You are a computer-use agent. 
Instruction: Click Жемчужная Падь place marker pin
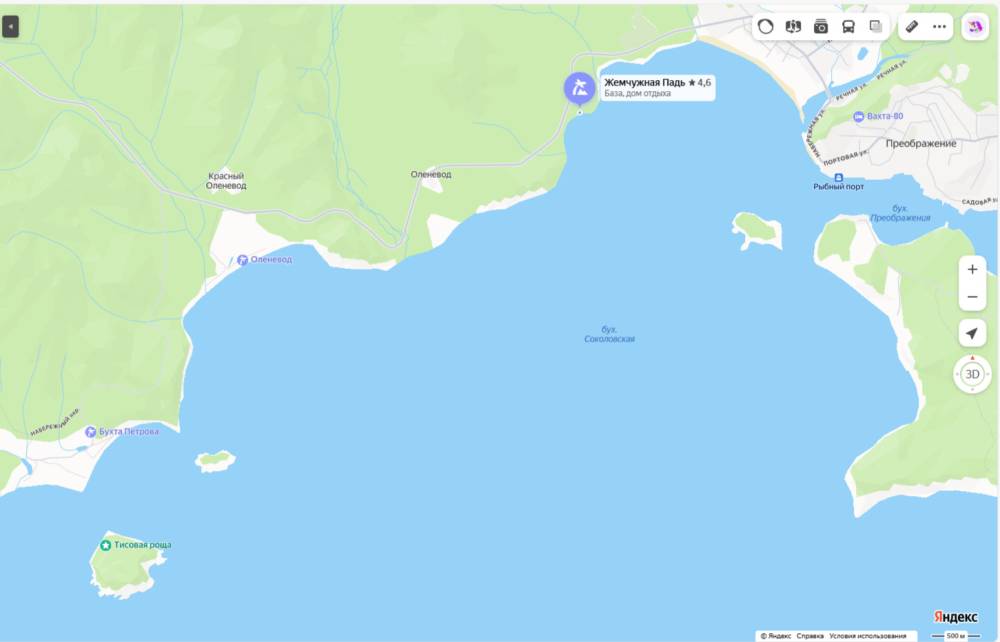point(579,89)
